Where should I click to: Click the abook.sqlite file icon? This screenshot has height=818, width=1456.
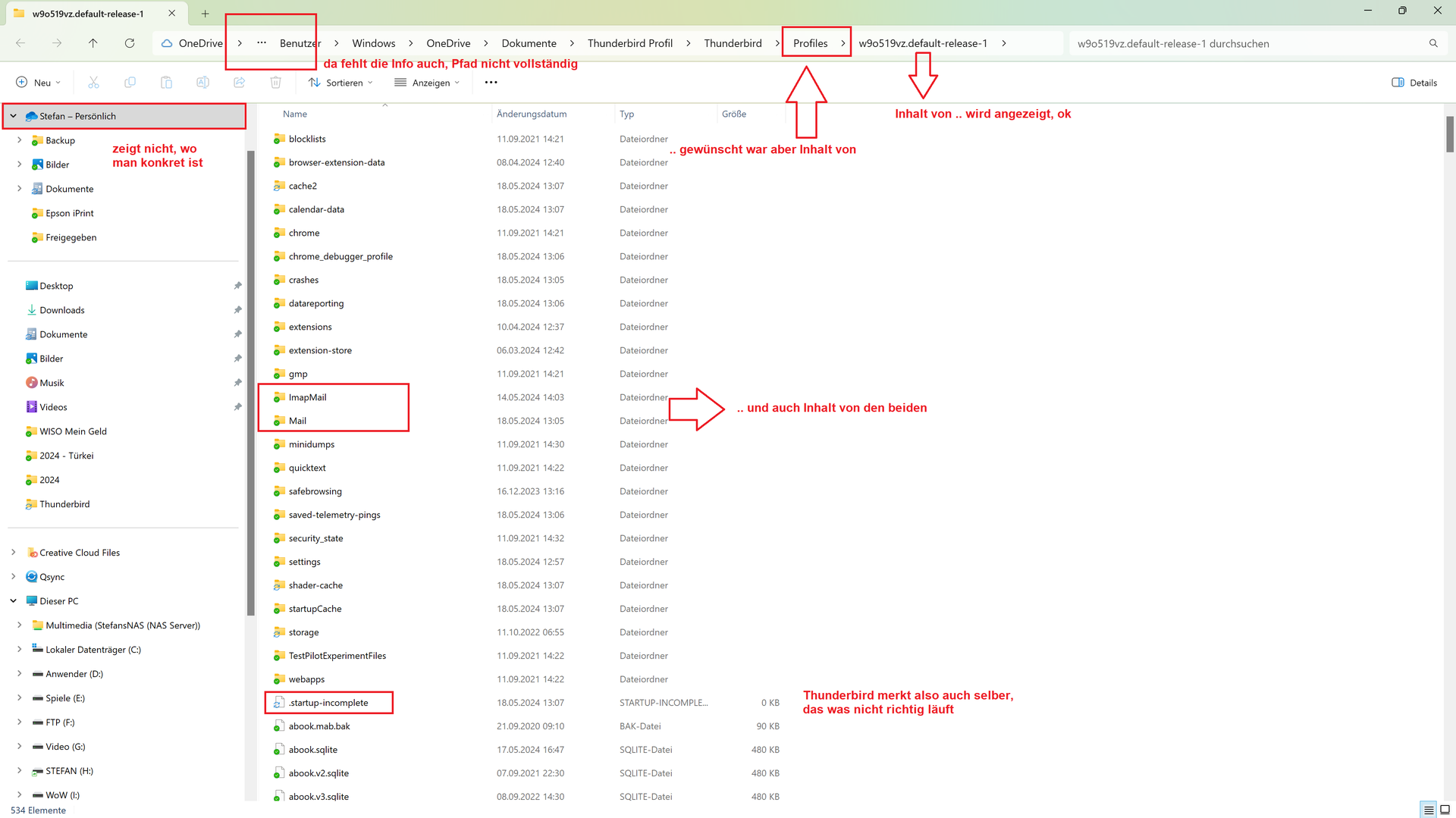click(279, 750)
